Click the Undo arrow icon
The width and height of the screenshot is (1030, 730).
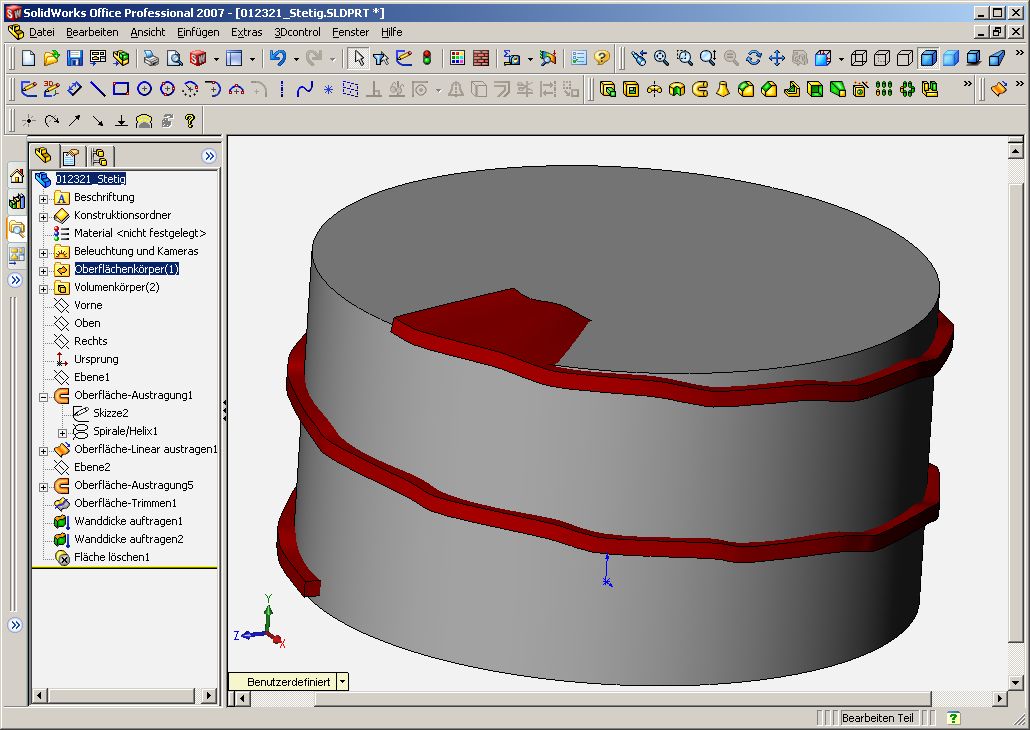pos(279,58)
